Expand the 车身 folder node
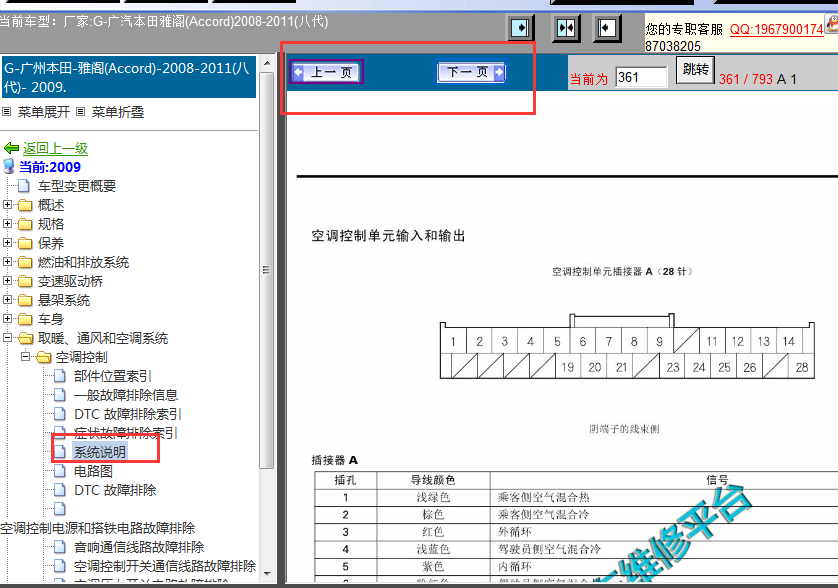 [x=7, y=319]
